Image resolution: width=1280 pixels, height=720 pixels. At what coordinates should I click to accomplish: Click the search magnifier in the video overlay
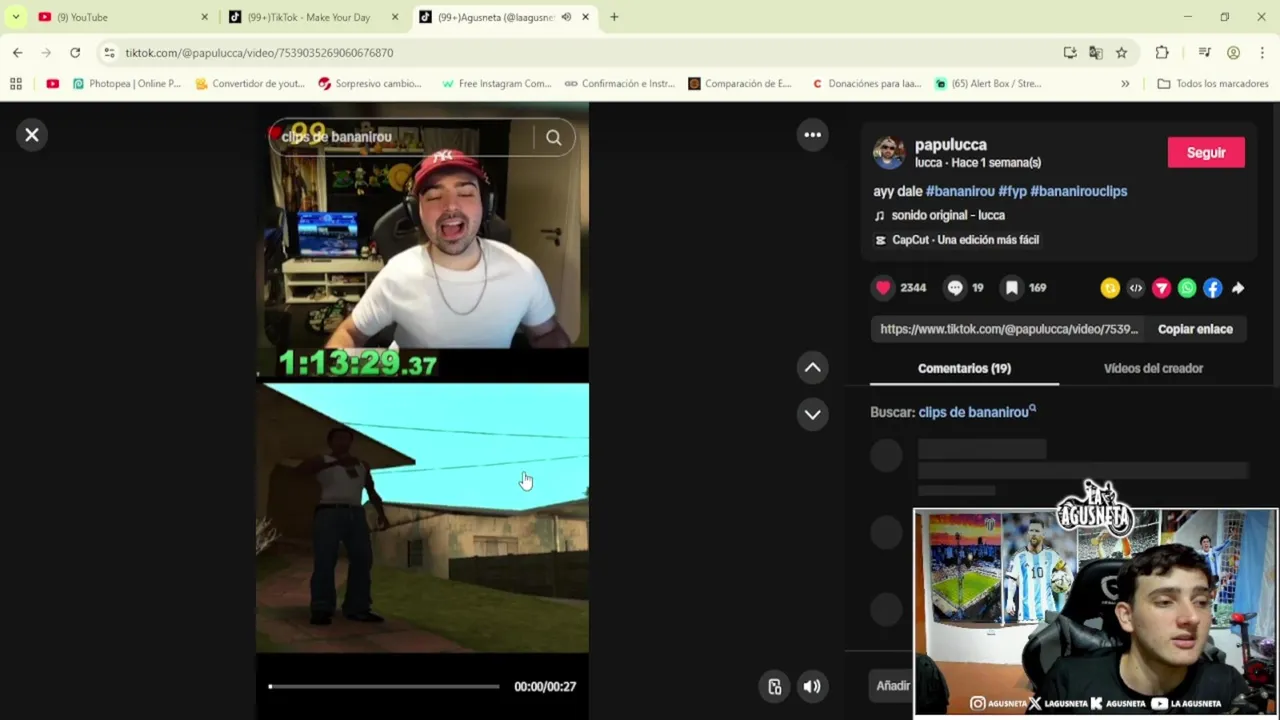pos(554,138)
